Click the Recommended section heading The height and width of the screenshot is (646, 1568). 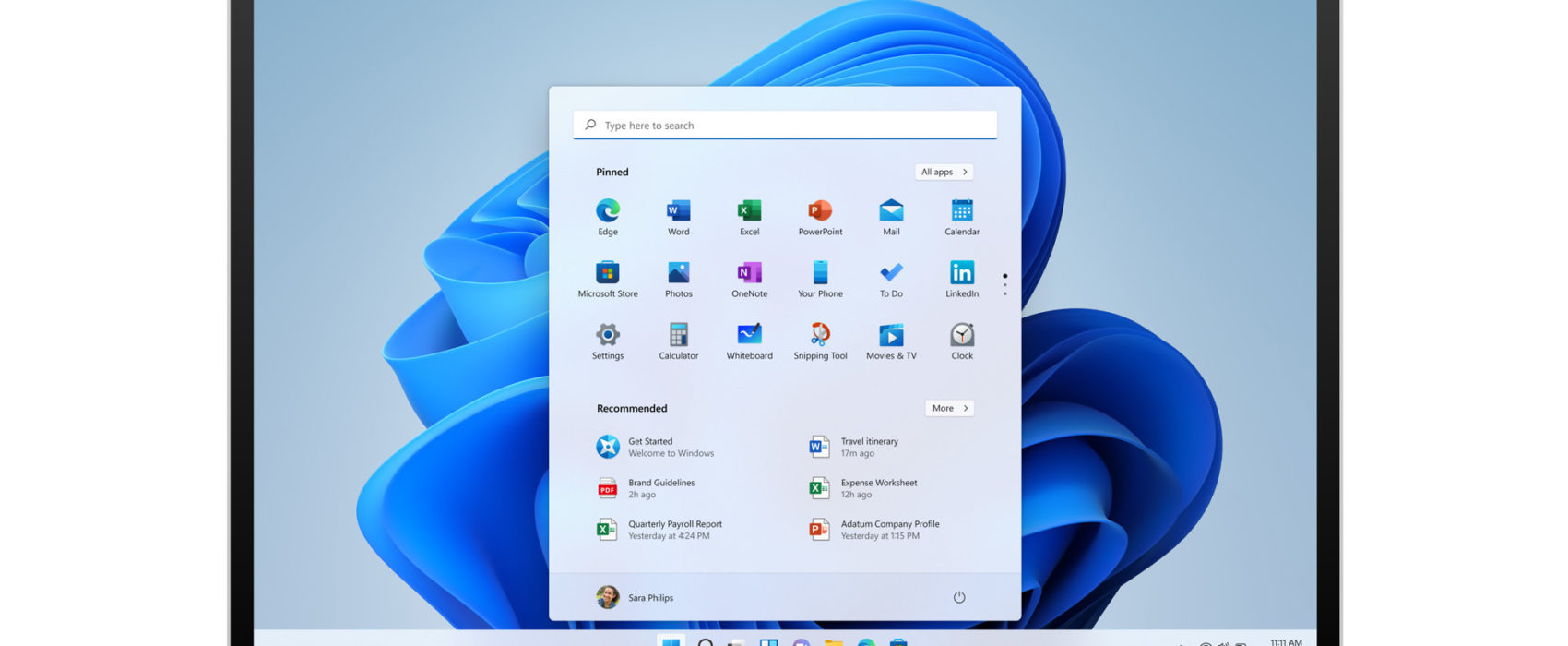(632, 408)
